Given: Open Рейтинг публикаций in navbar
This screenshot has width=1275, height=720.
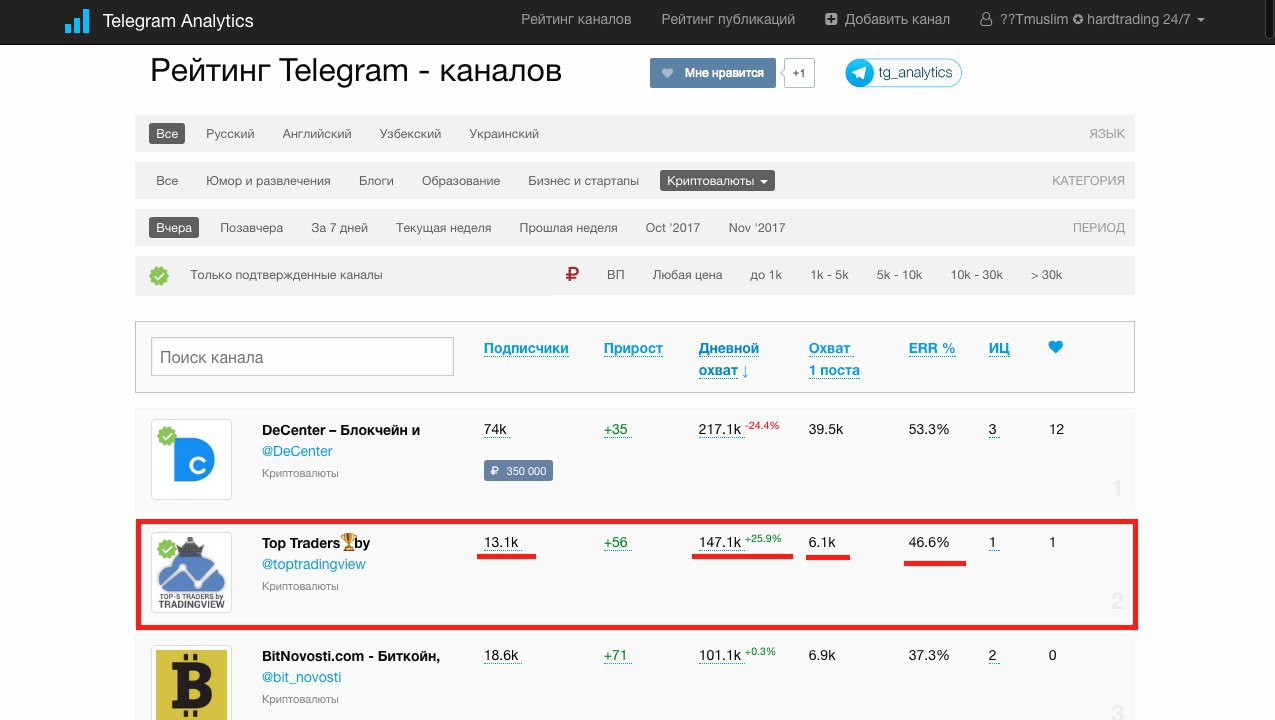Looking at the screenshot, I should (728, 19).
